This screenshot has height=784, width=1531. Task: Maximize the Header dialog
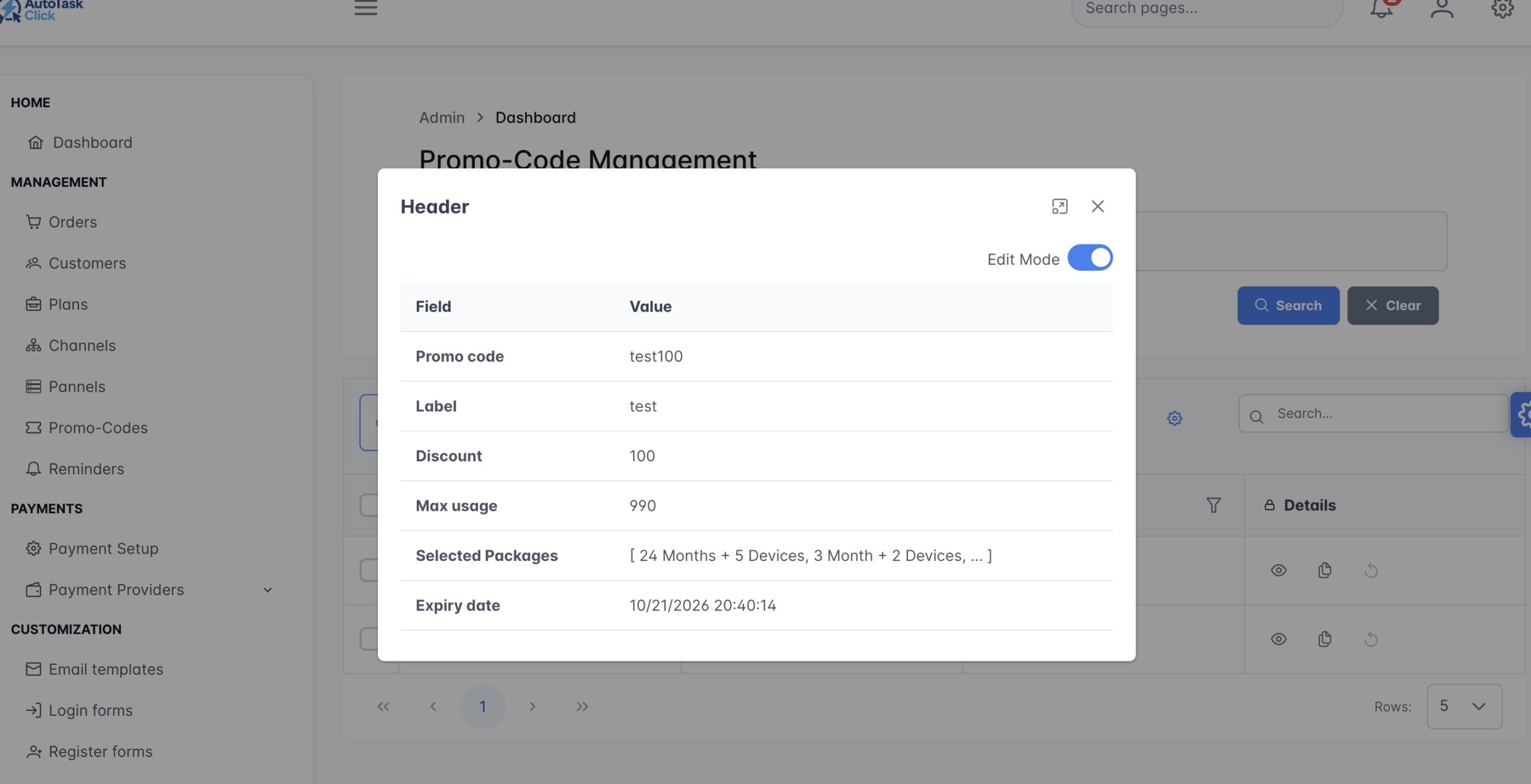(x=1059, y=206)
